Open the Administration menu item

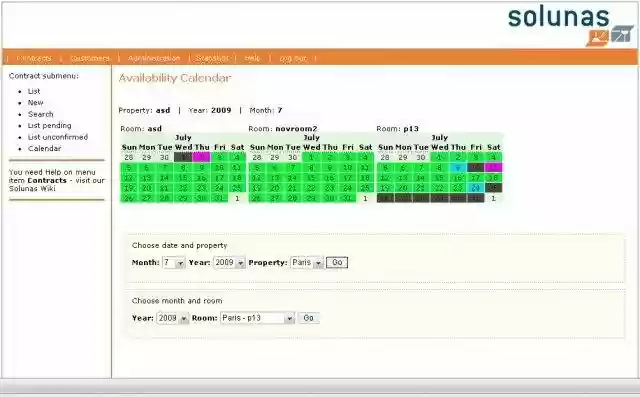click(154, 58)
